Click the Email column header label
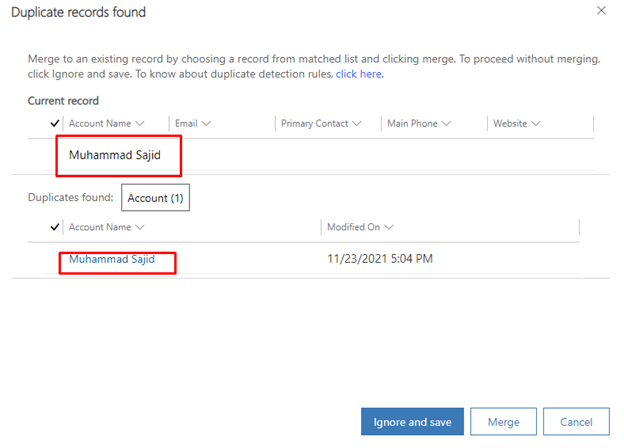Viewport: 624px width, 448px height. [186, 124]
